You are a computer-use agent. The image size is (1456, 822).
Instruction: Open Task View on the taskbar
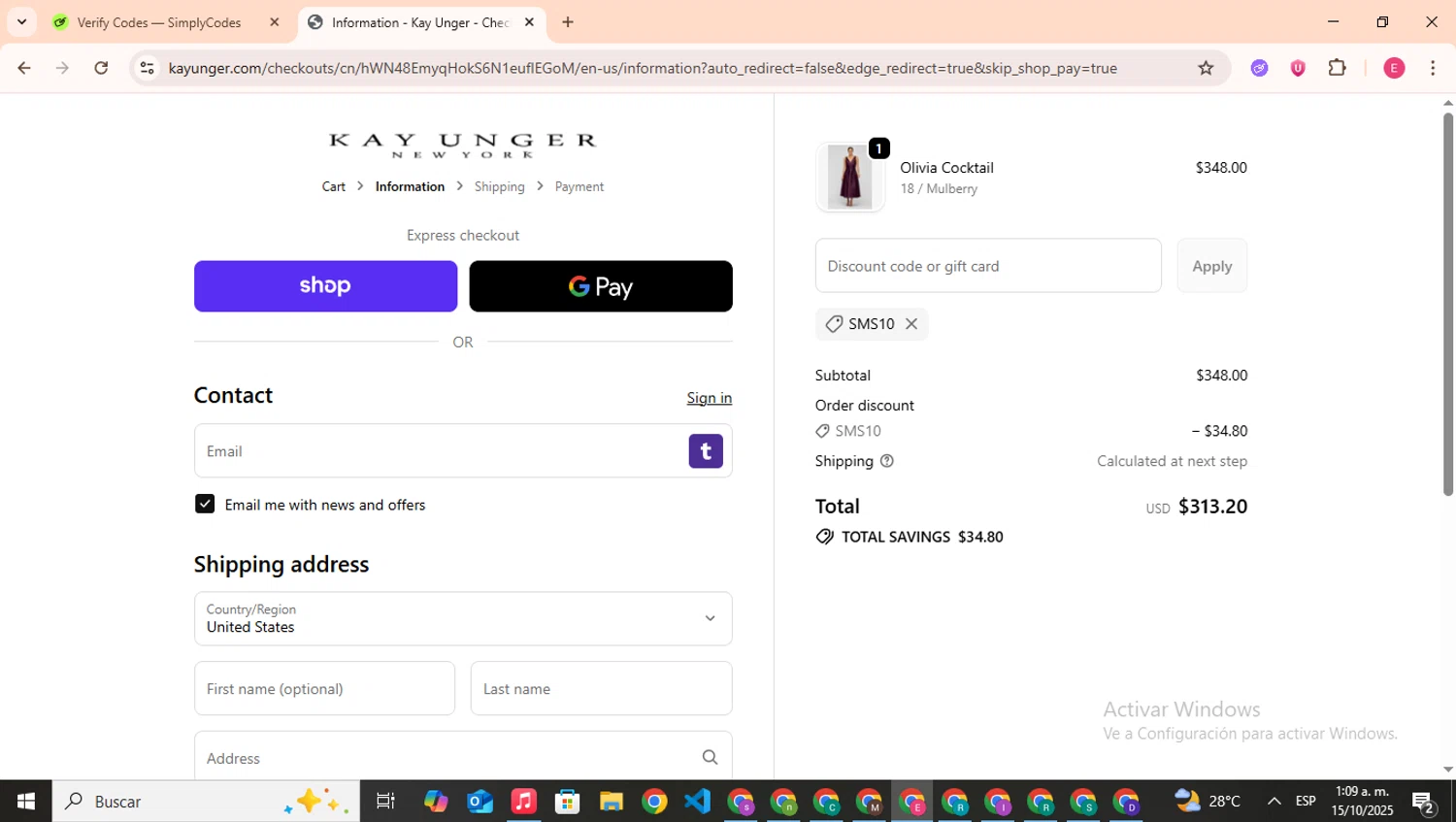[385, 802]
